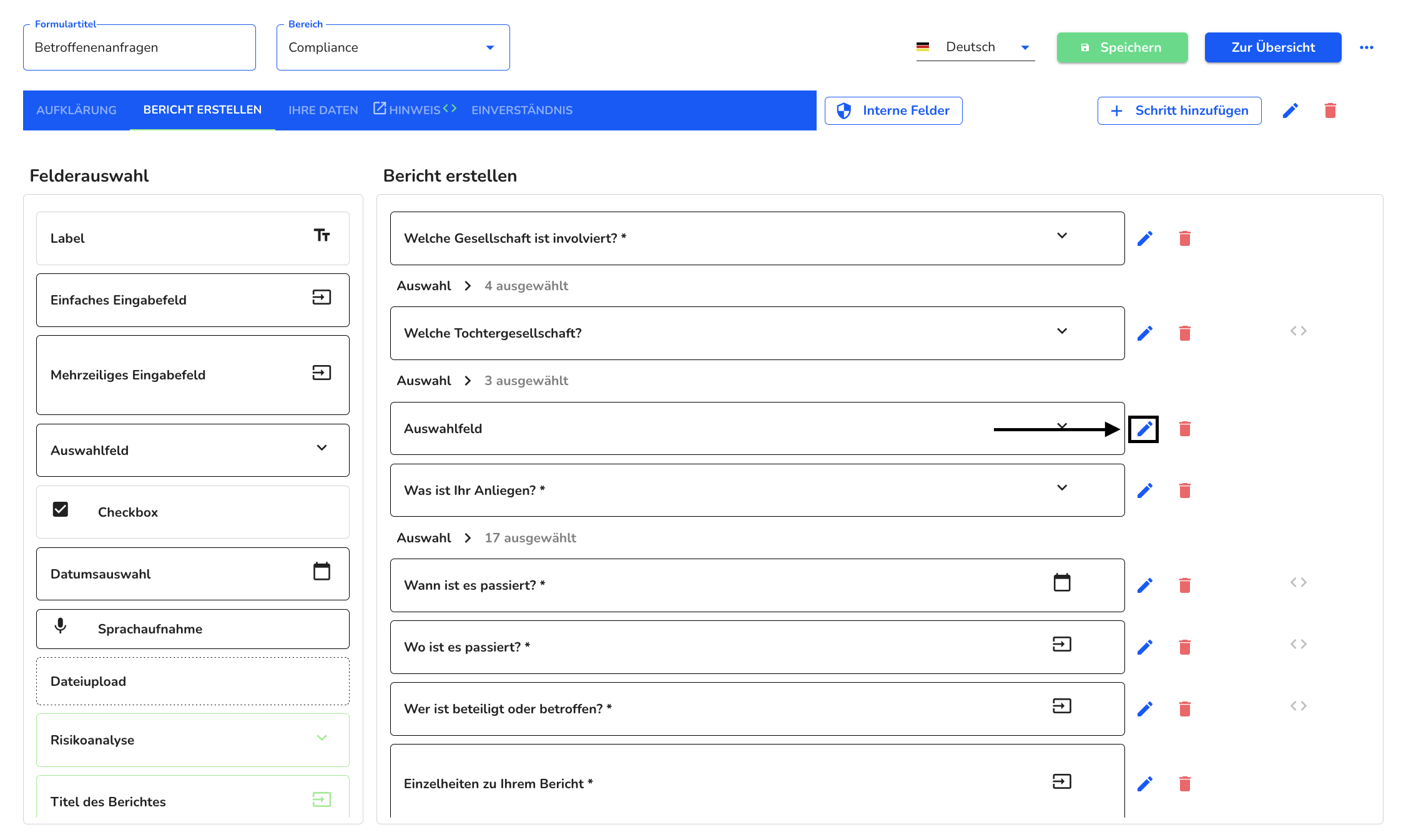Delete the 'Welche Tochtergesellschaft?' field

pos(1184,333)
